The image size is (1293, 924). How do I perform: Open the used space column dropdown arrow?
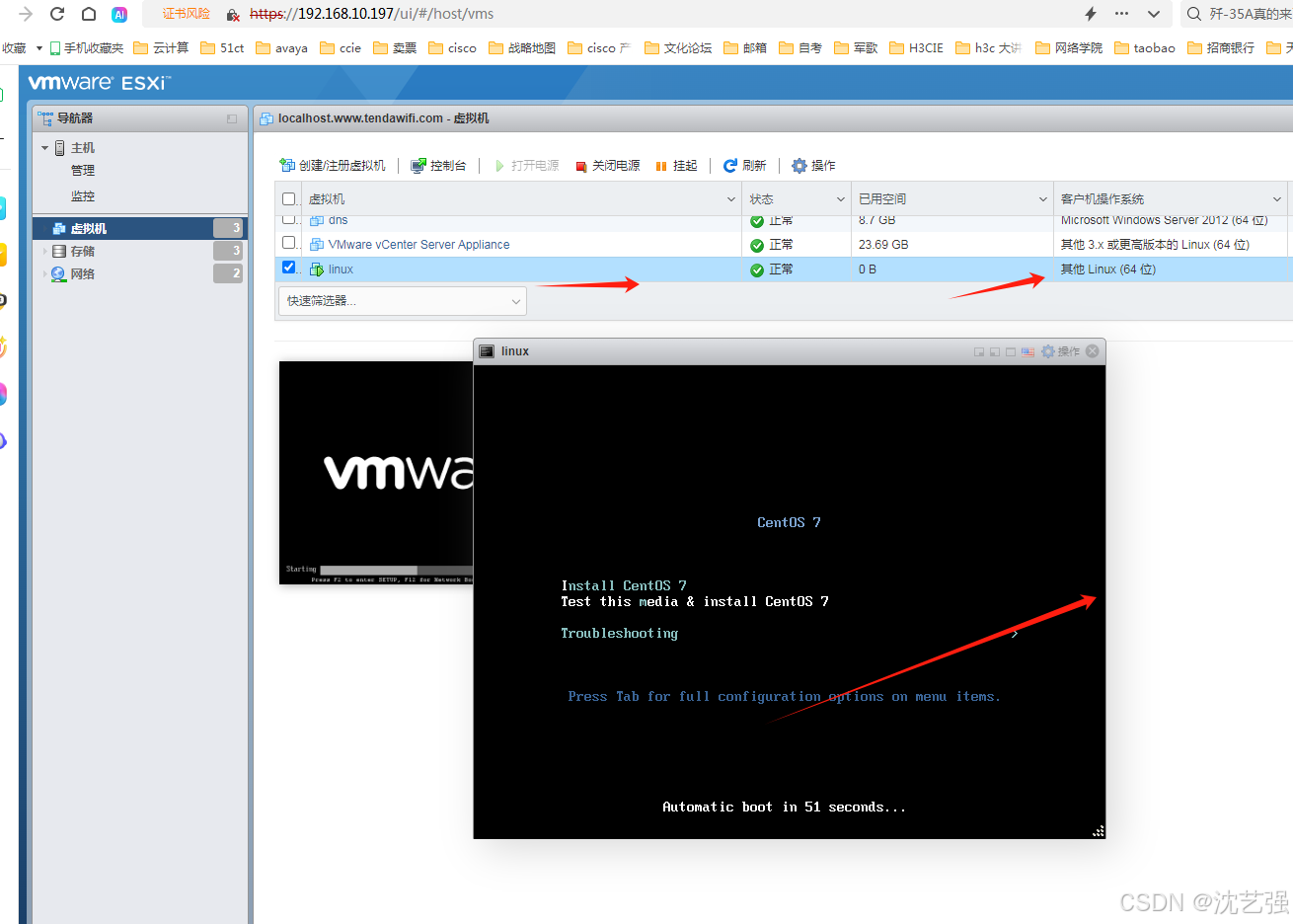(x=1043, y=199)
